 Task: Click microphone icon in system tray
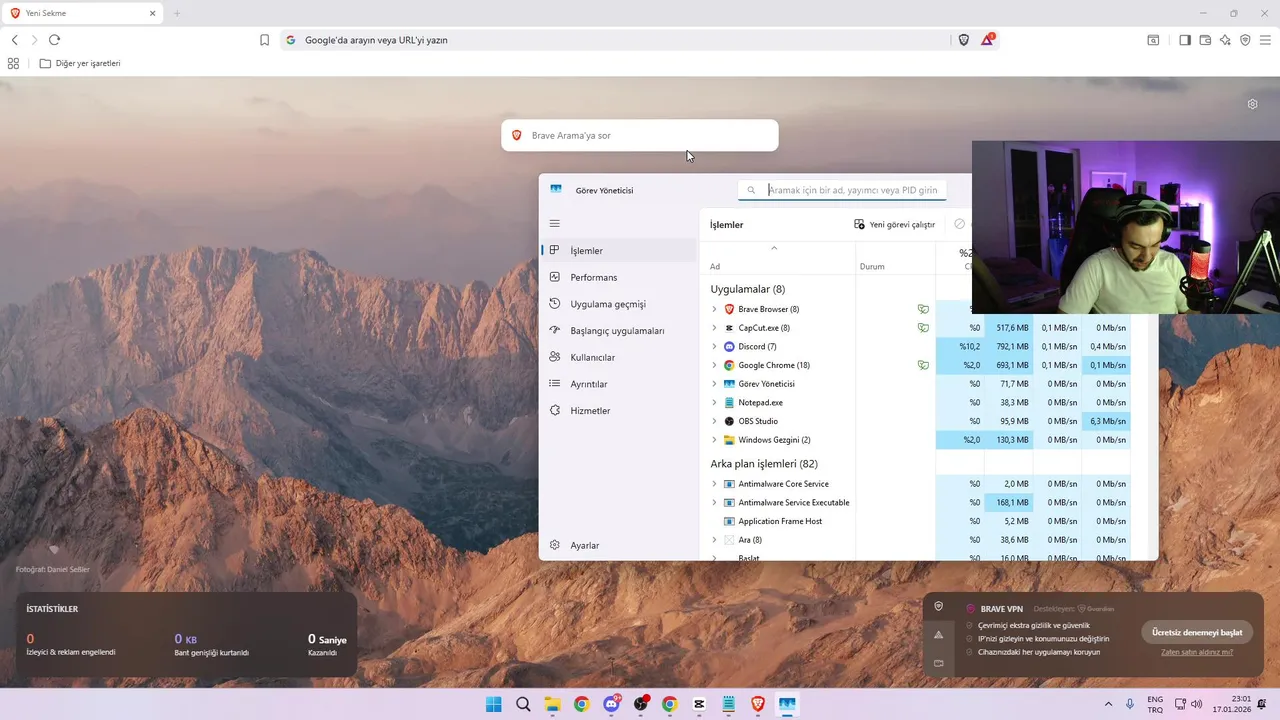[1130, 704]
